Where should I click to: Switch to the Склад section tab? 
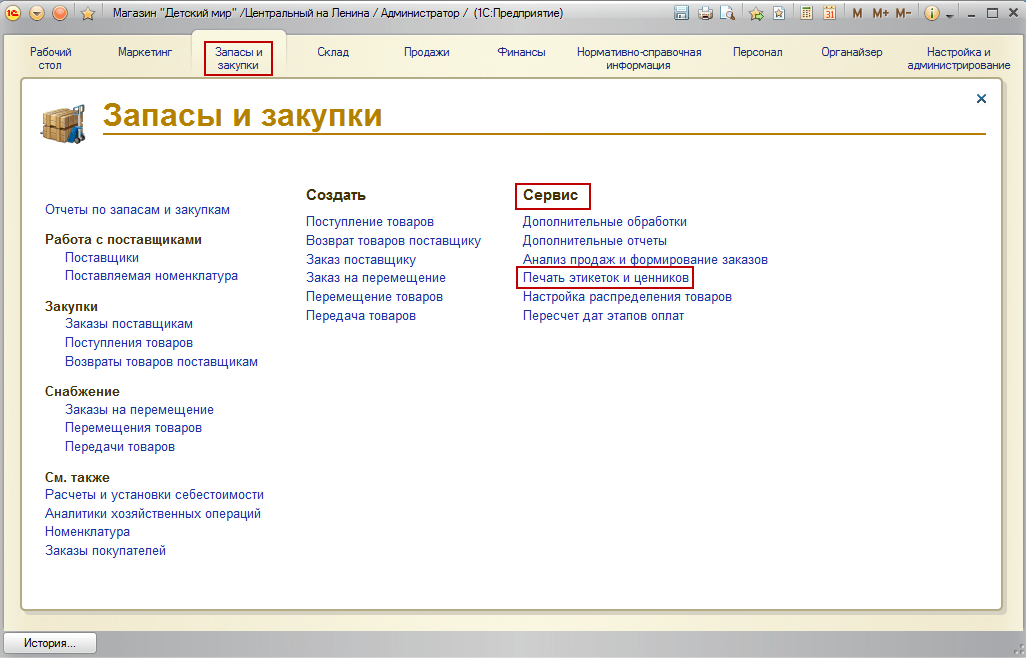coord(333,52)
